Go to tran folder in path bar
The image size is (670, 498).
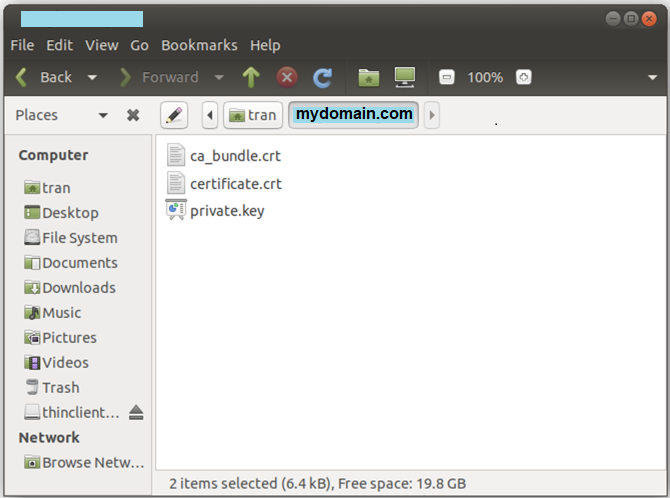coord(253,115)
